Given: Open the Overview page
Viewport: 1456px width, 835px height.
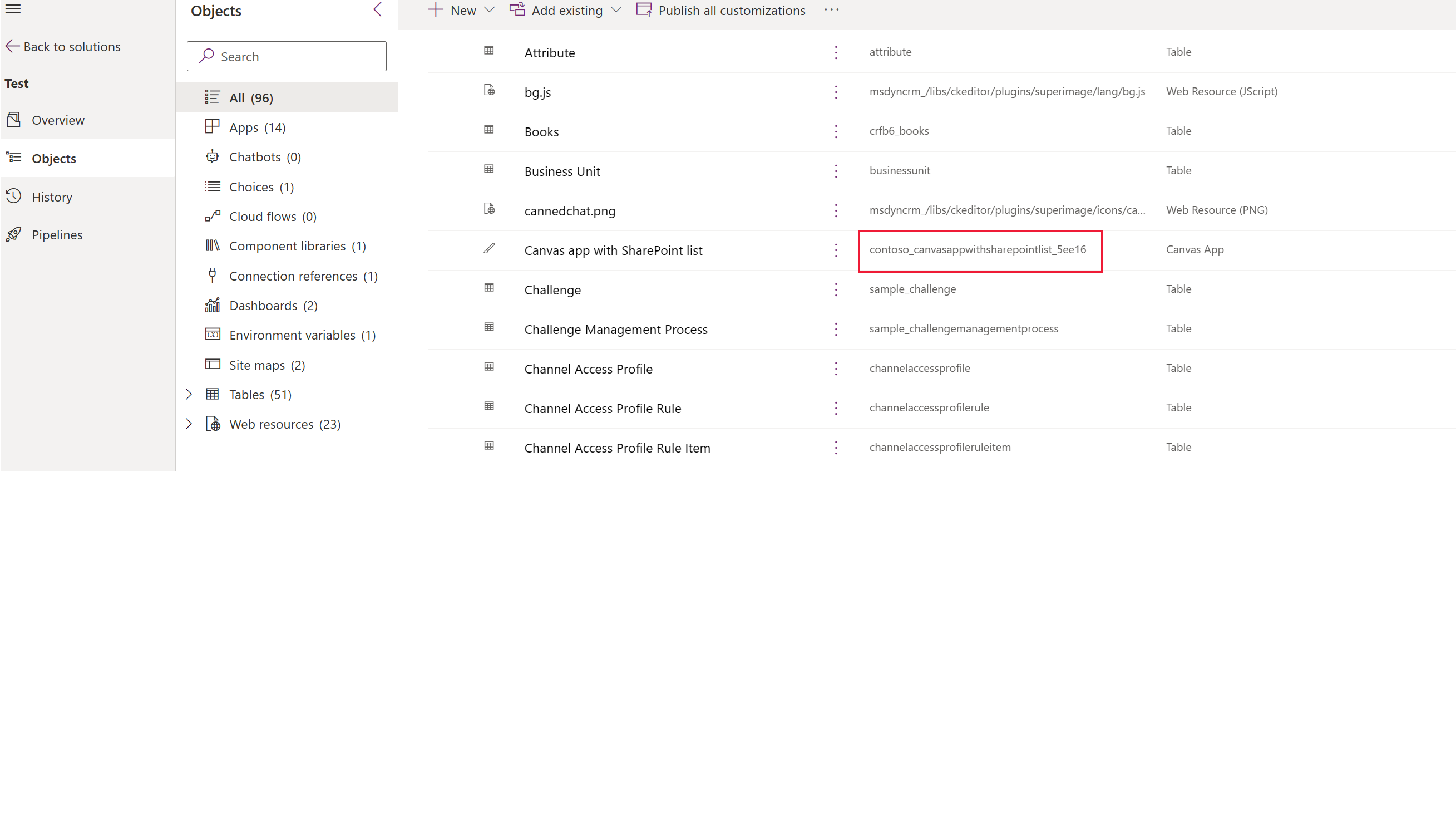Looking at the screenshot, I should [x=58, y=120].
